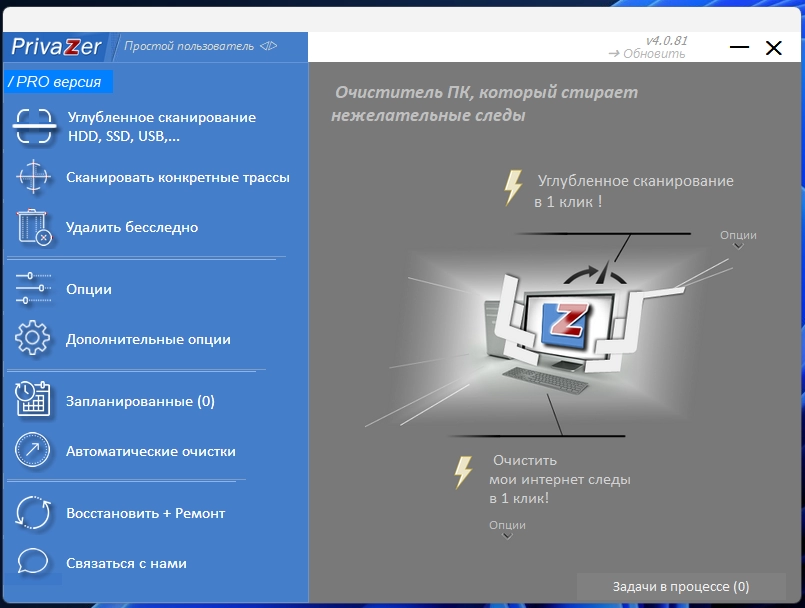Open Дополнительные опции

148,339
